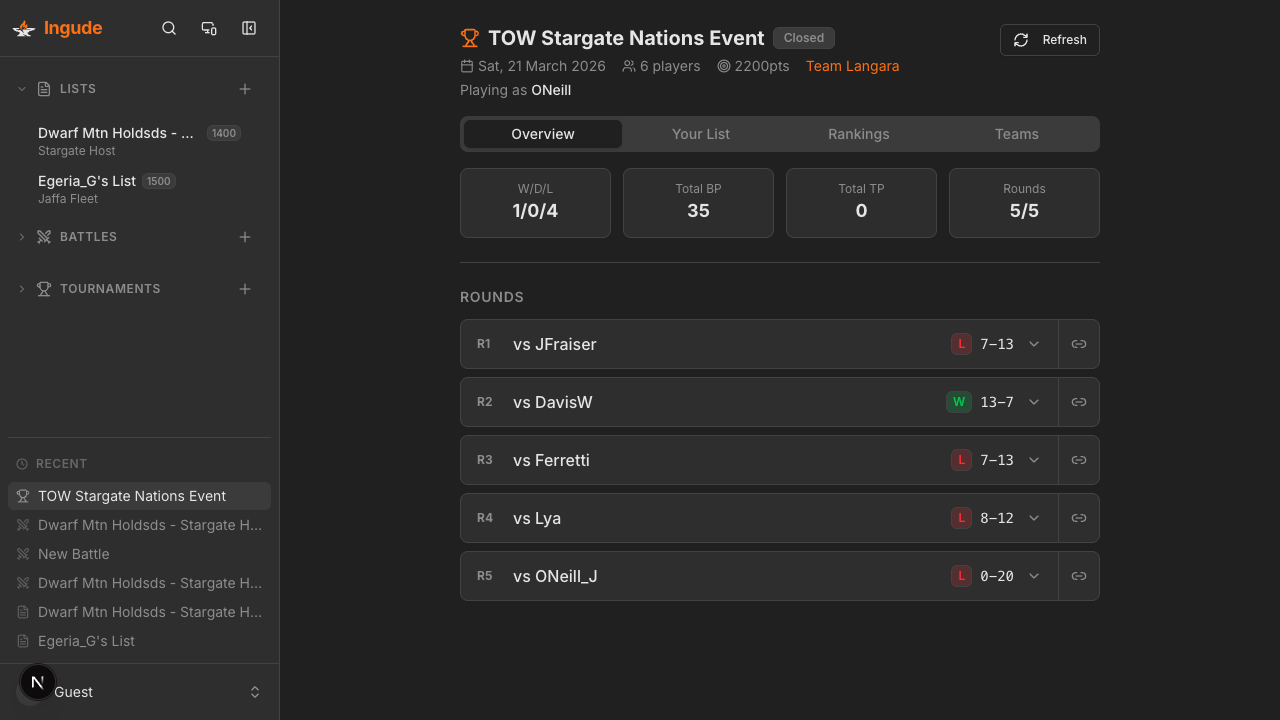Viewport: 1280px width, 720px height.
Task: Click the trophy icon beside TOURNAMENTS
Action: point(43,288)
